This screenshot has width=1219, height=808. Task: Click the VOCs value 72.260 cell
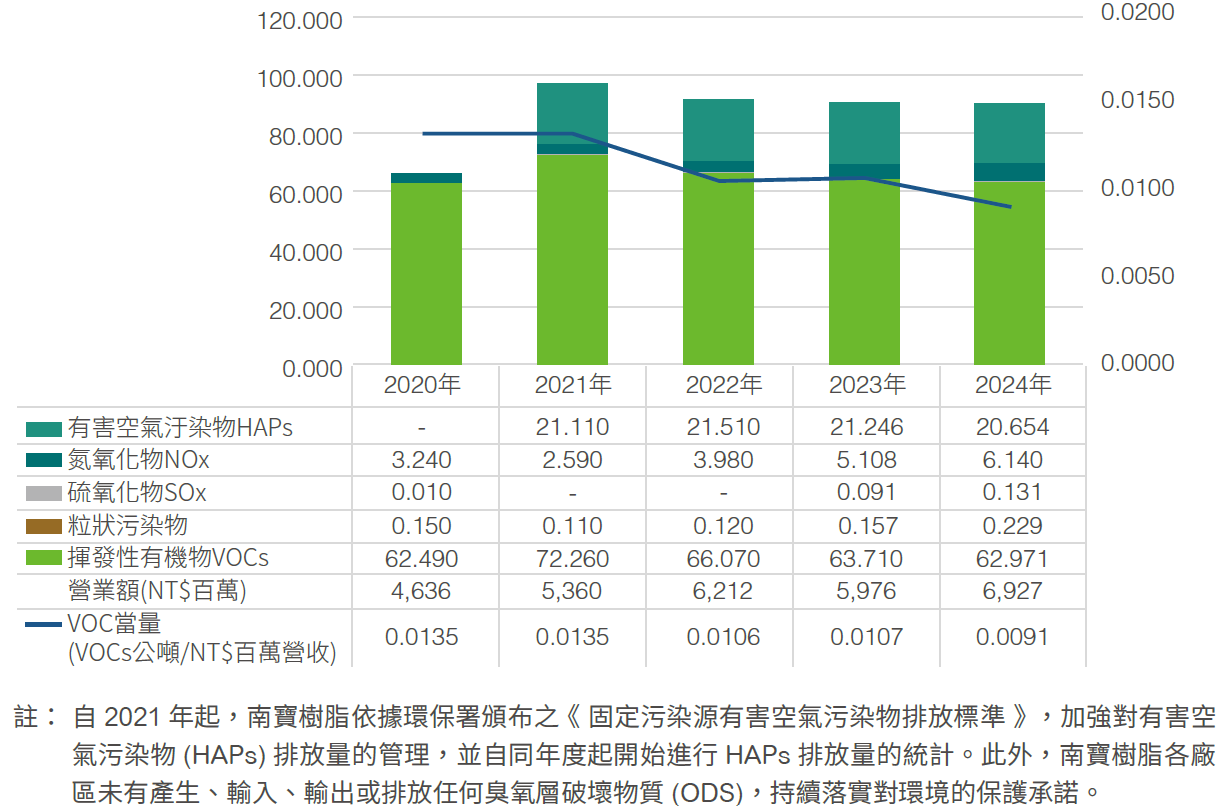[x=572, y=558]
